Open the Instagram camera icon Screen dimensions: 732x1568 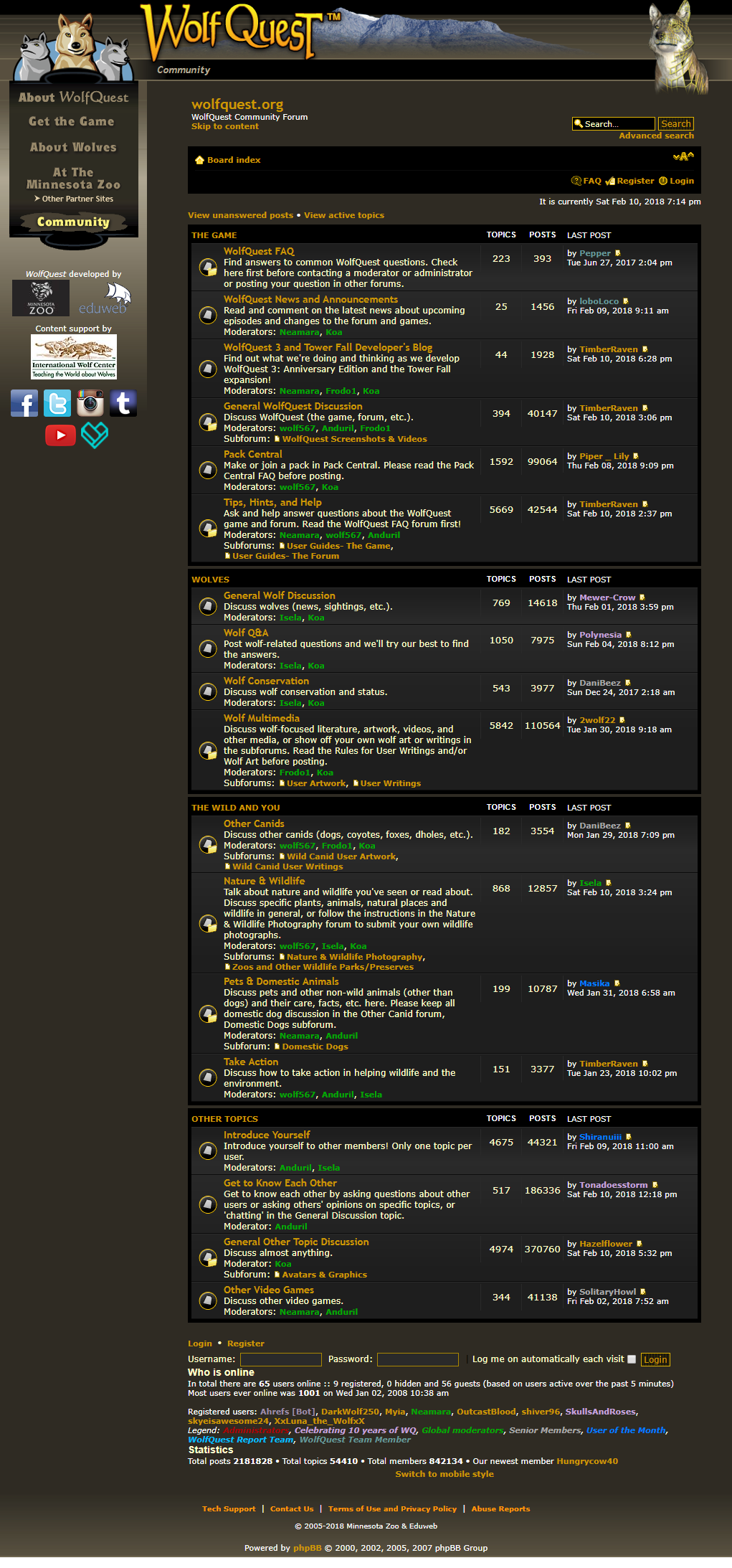[90, 403]
